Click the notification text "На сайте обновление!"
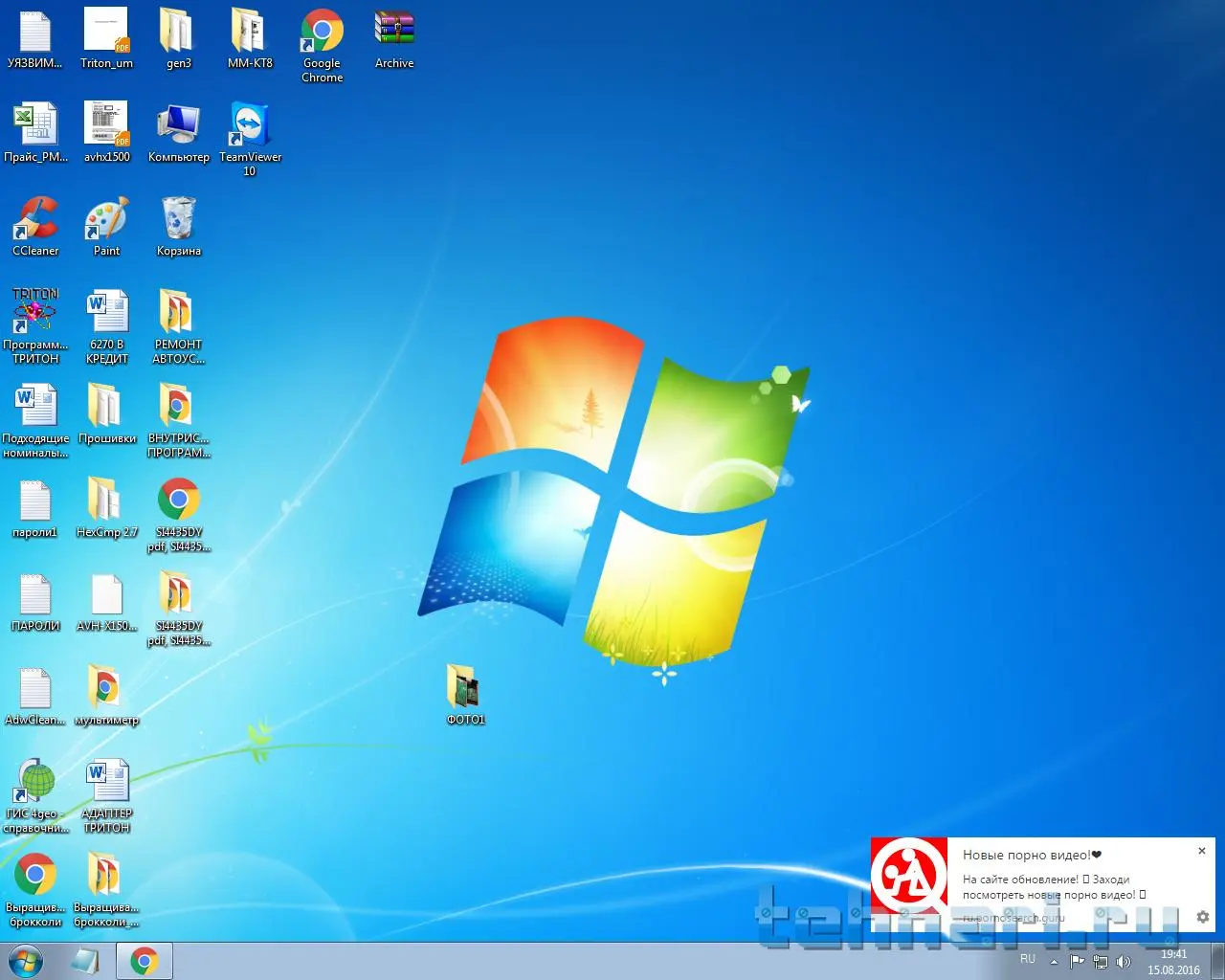Screen dimensions: 1225x980 1020,880
